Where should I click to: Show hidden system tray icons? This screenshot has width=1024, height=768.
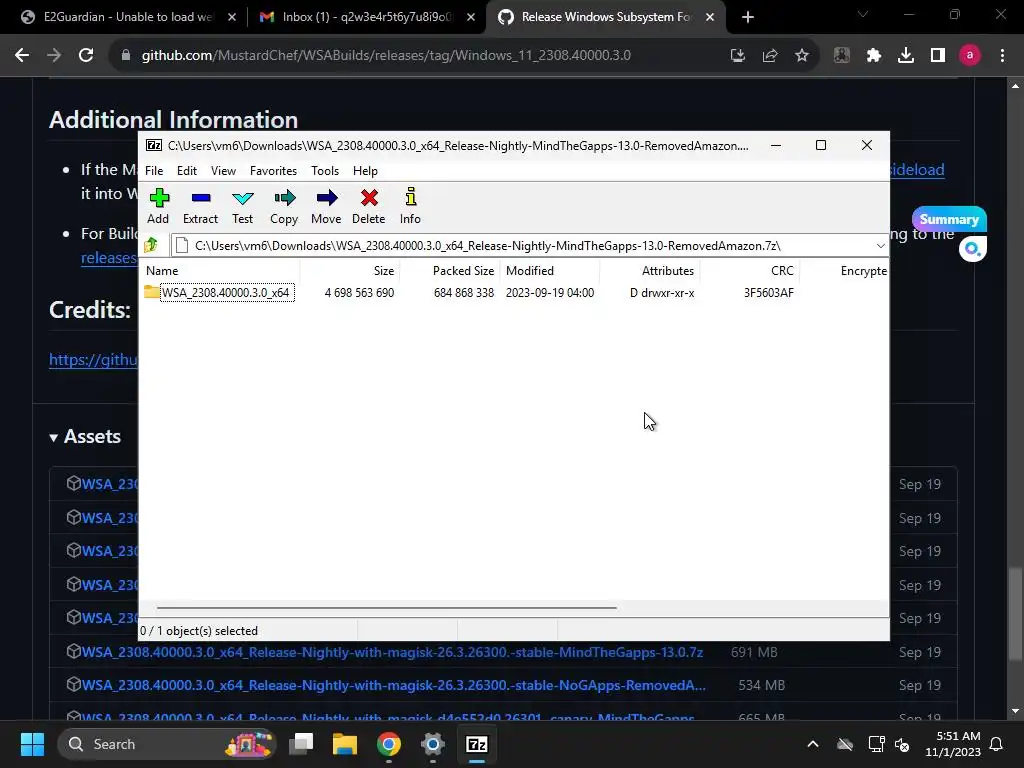coord(812,744)
